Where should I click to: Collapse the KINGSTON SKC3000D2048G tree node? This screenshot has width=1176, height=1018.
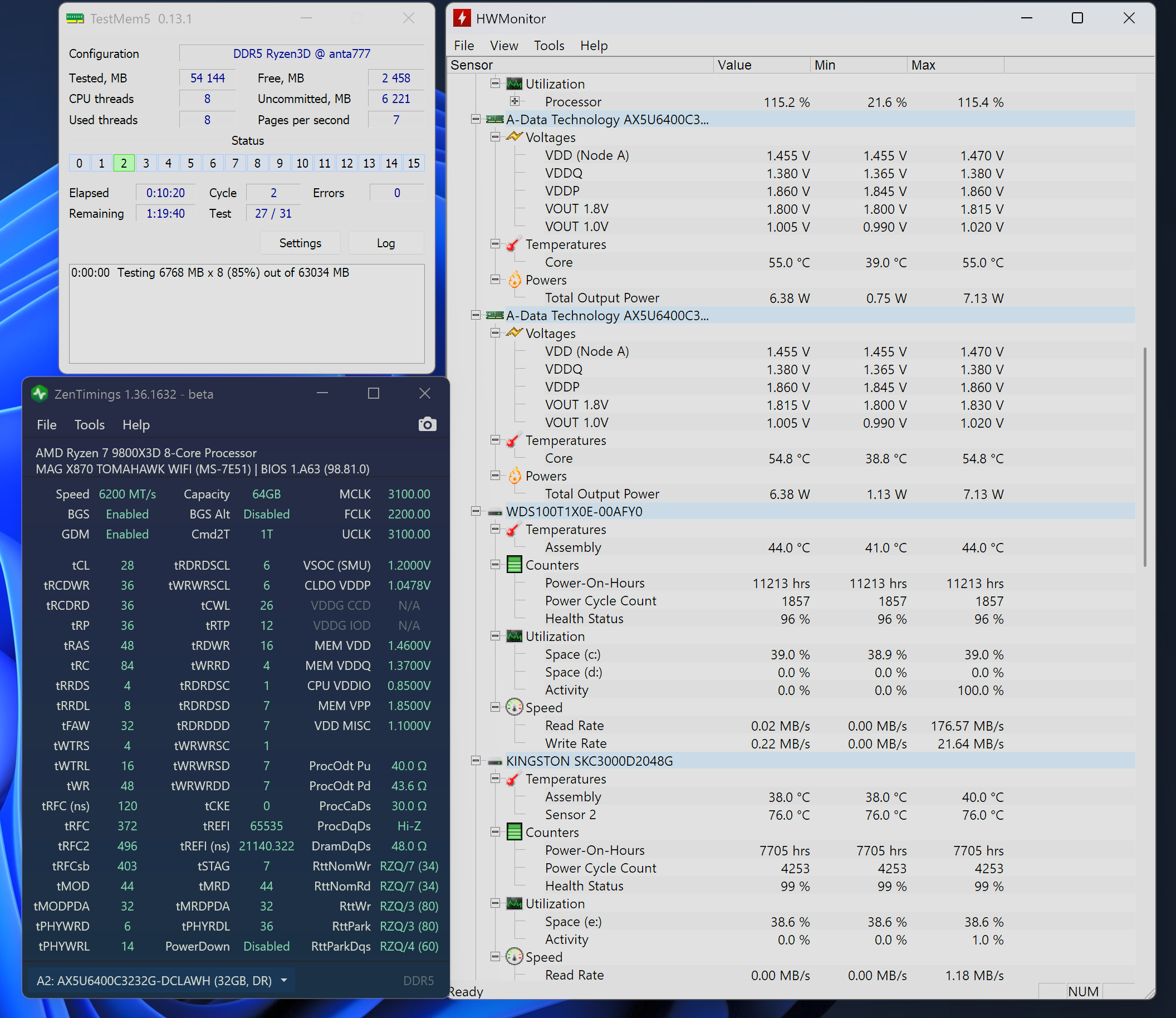(476, 761)
